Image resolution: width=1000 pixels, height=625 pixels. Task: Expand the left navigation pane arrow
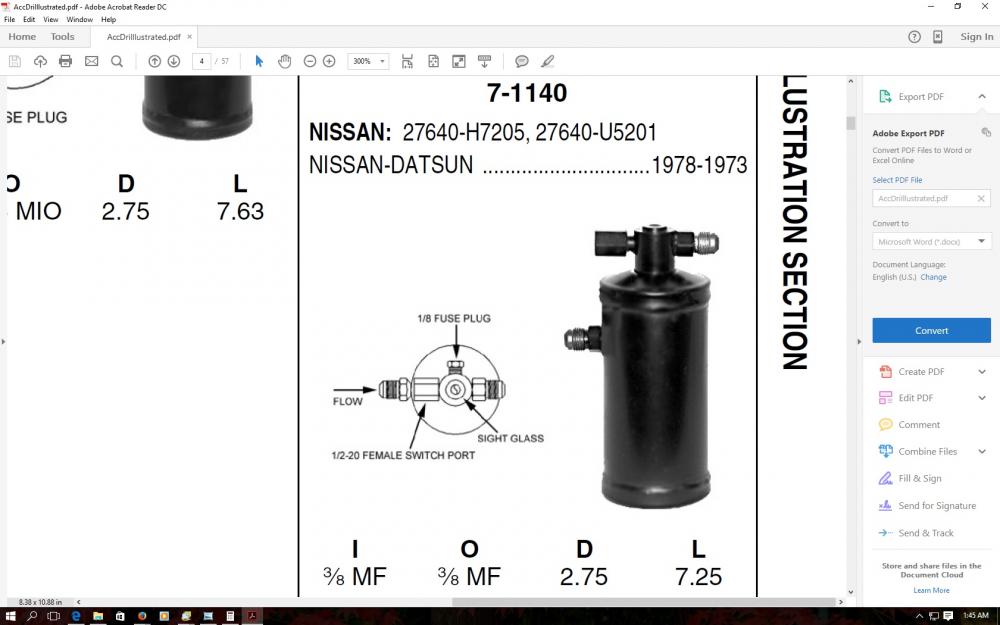[x=3, y=341]
